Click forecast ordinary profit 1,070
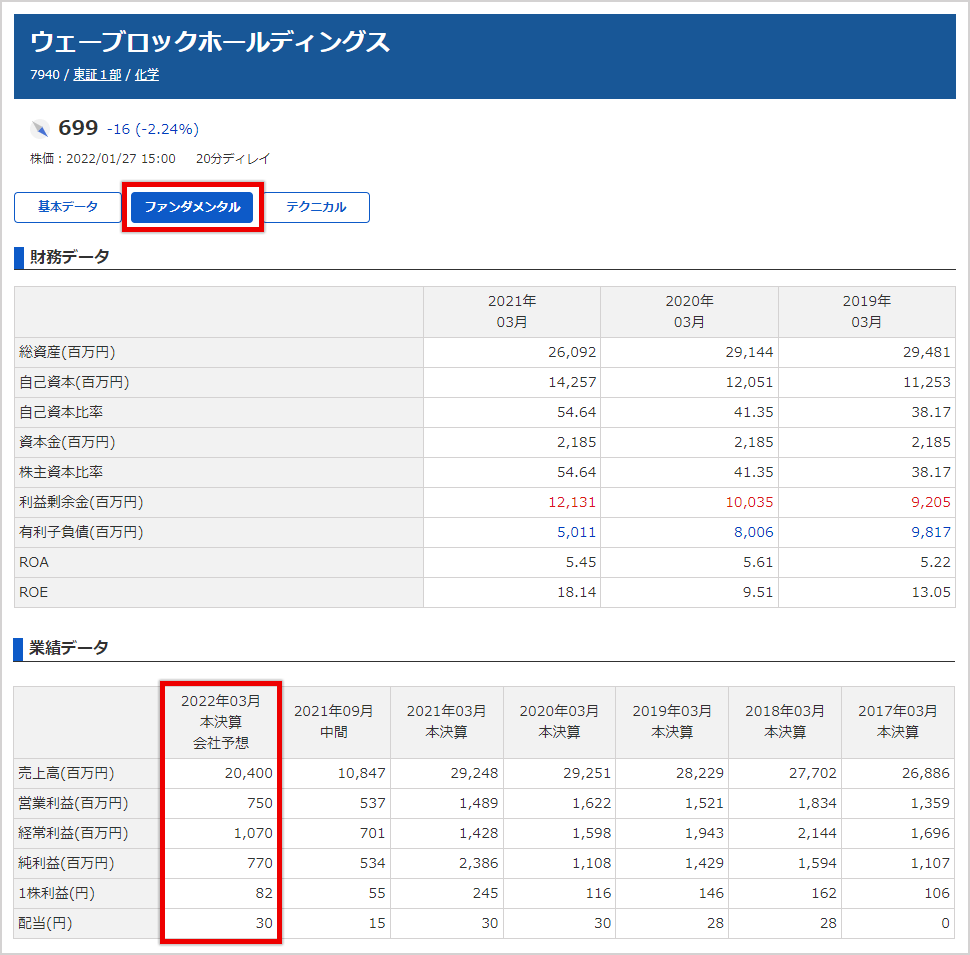The height and width of the screenshot is (955, 970). pos(253,833)
